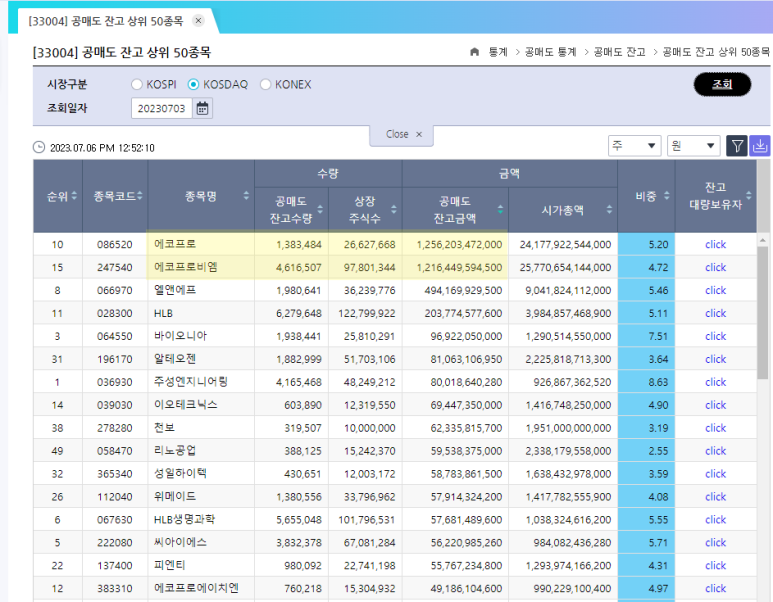
Task: Open the click link for 에코프로에이치엔
Action: (x=715, y=588)
